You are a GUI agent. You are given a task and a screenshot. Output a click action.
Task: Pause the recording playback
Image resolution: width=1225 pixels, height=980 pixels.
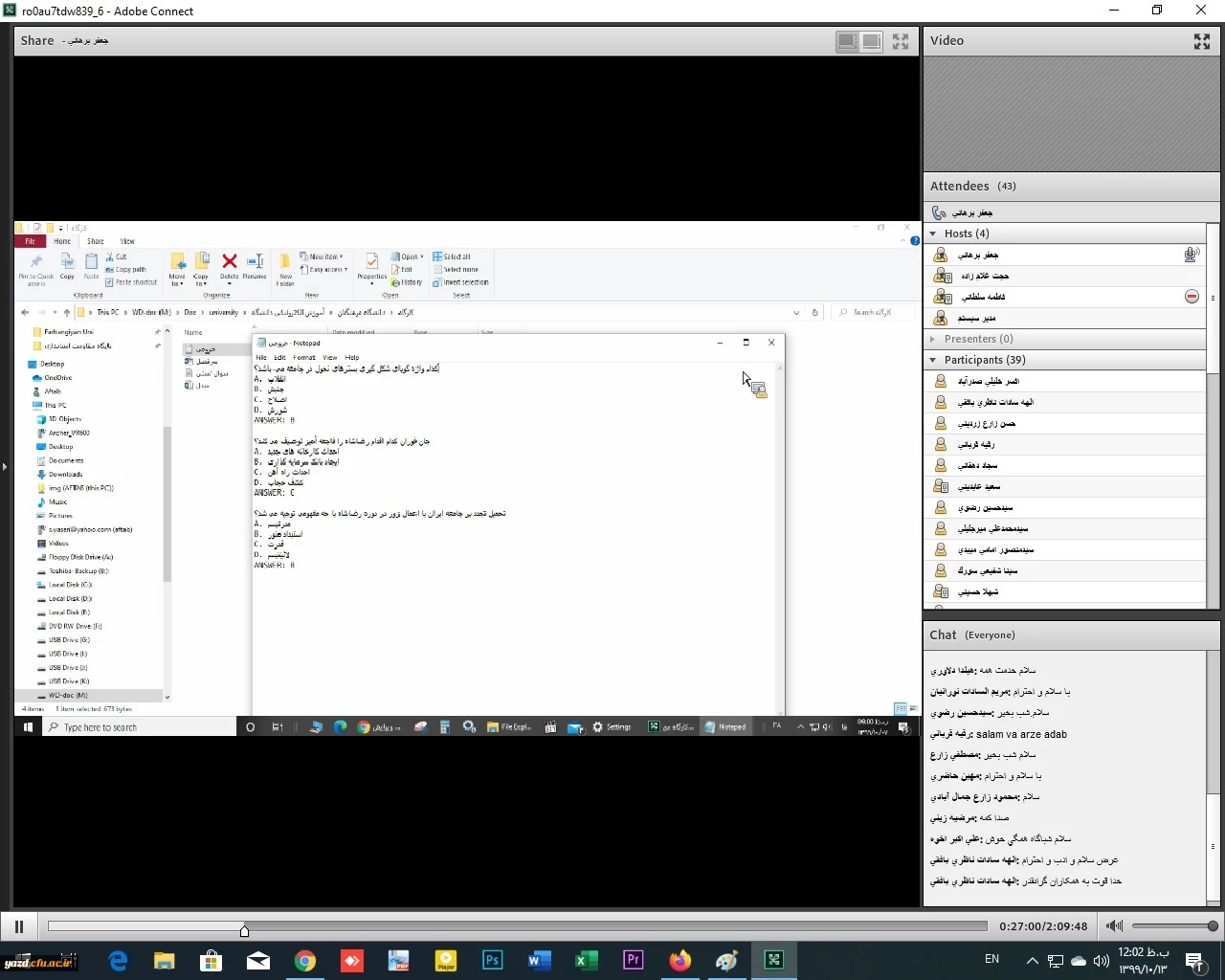18,926
